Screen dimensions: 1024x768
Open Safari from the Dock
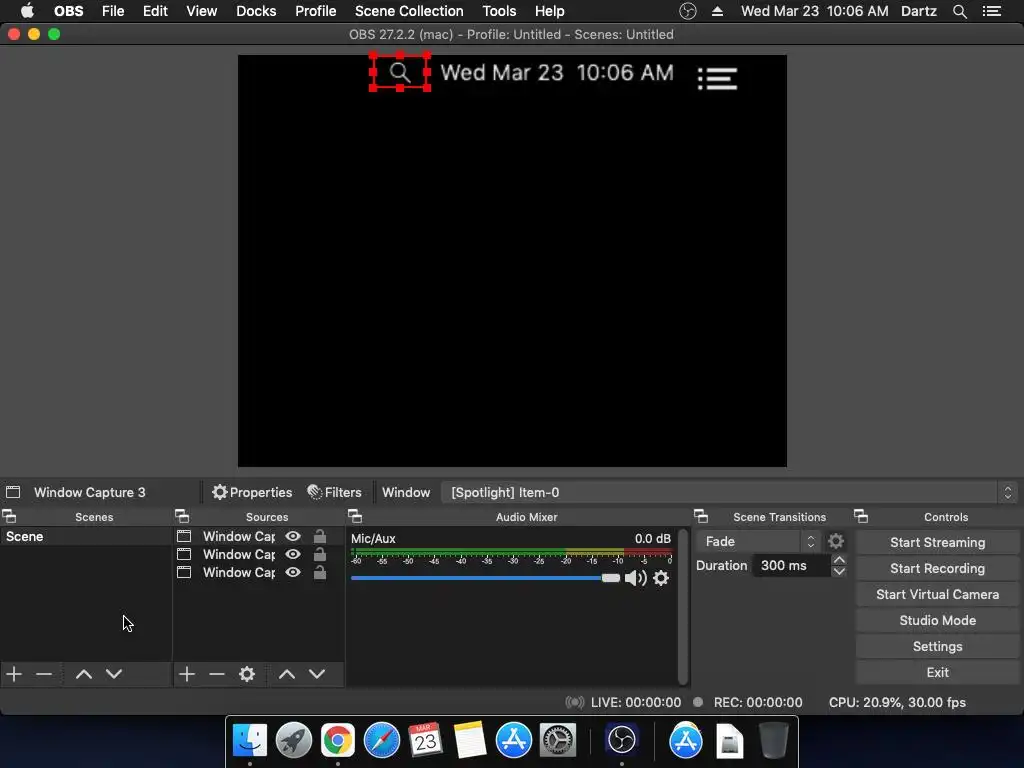pyautogui.click(x=381, y=741)
